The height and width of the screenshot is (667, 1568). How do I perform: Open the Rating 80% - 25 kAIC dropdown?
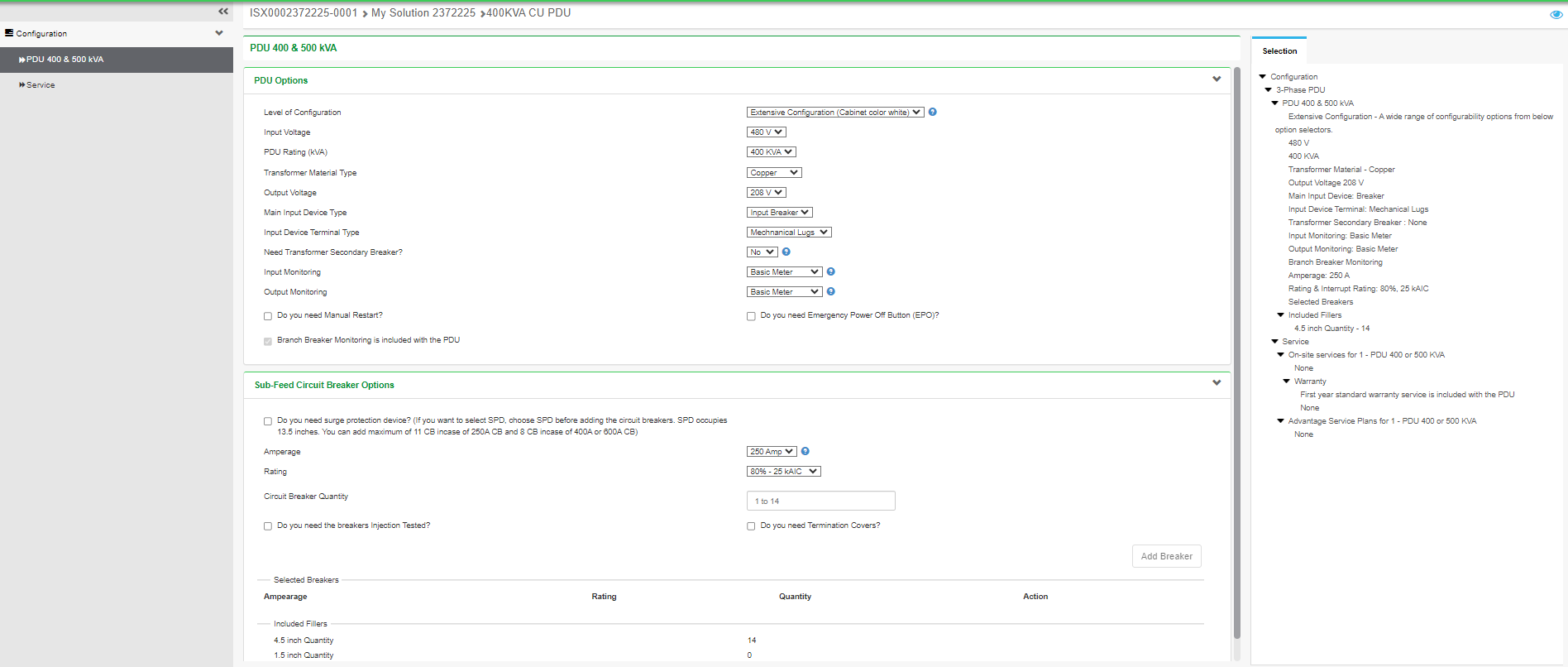click(783, 472)
